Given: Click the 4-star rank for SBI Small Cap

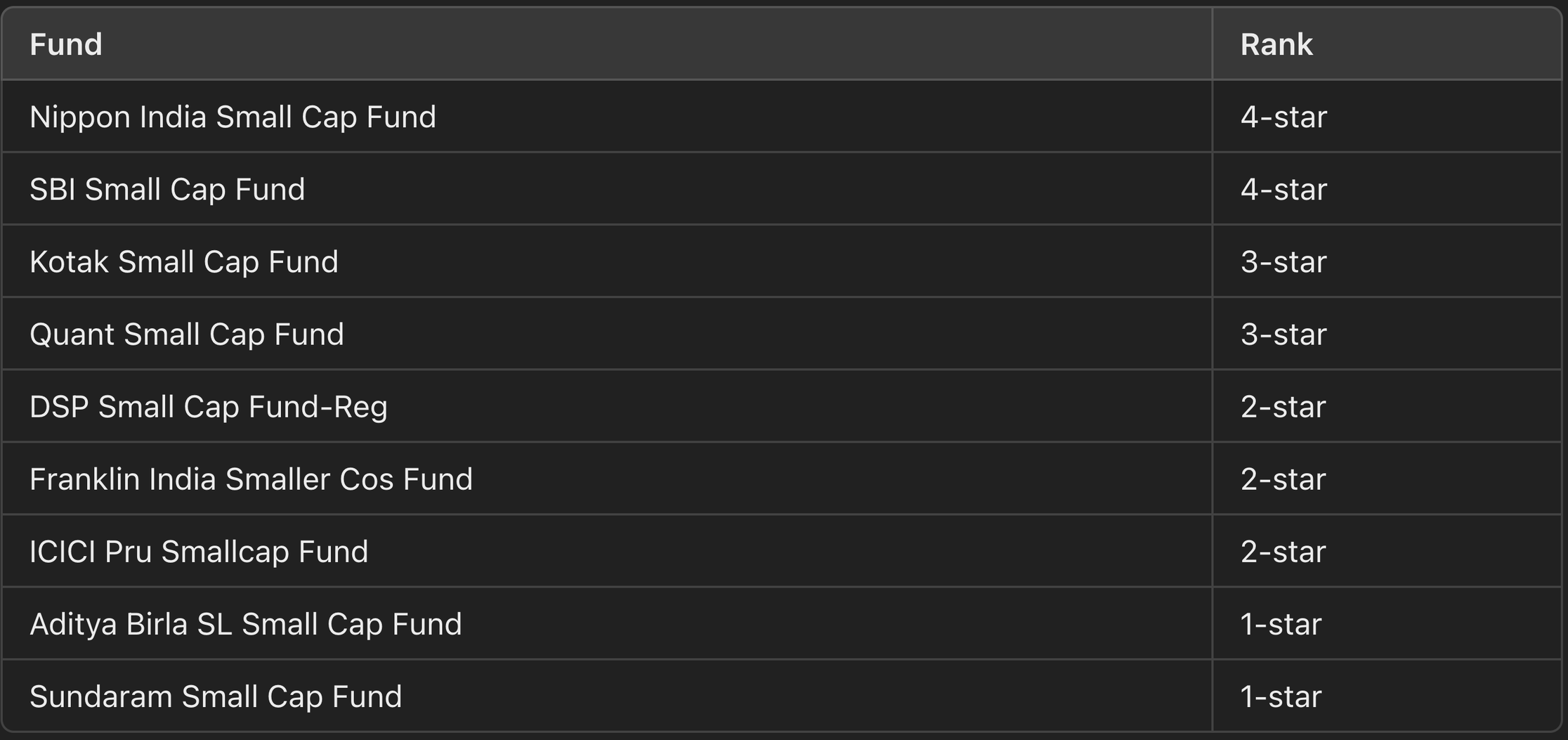Looking at the screenshot, I should pos(1283,189).
